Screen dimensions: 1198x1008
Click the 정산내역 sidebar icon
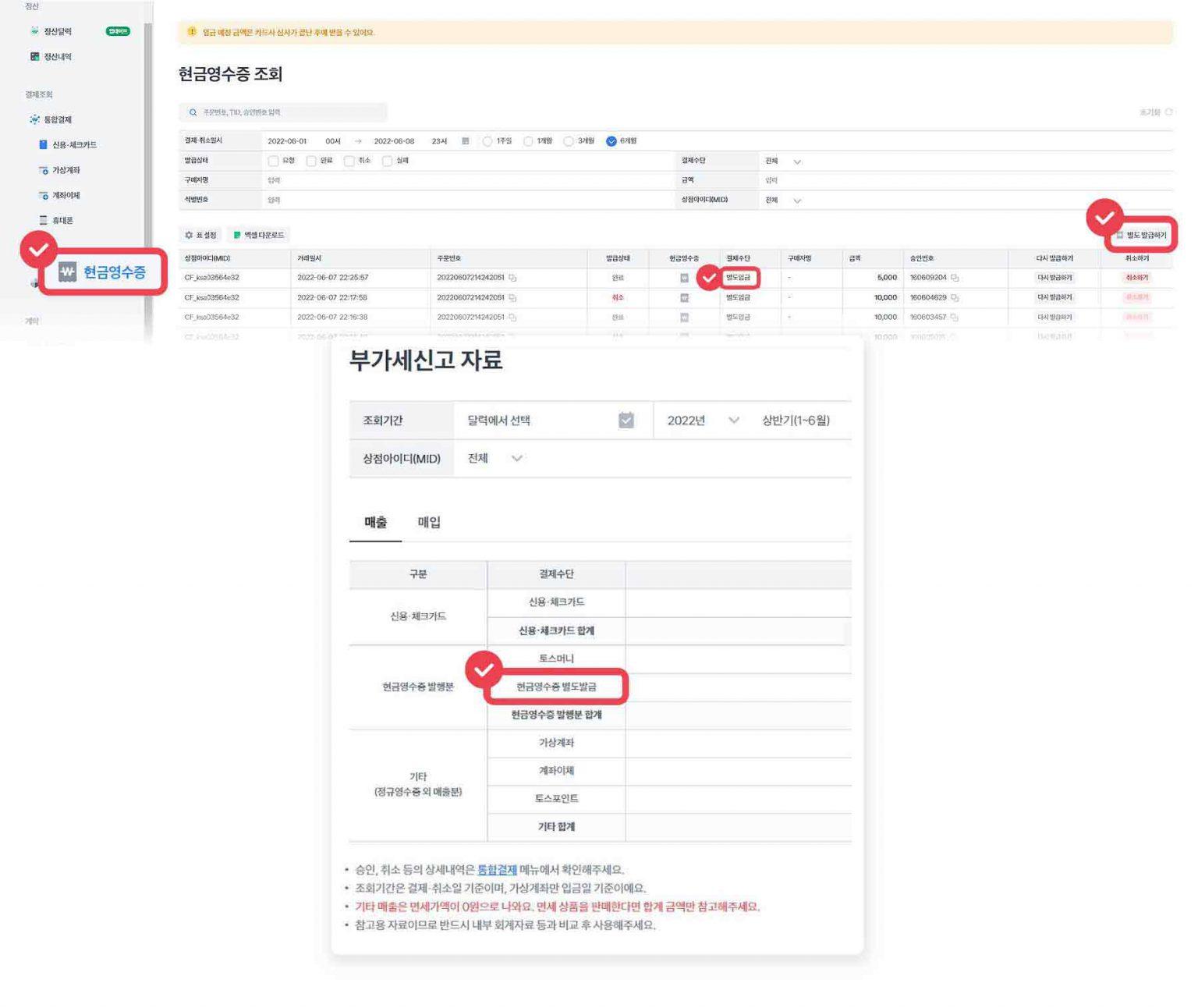34,56
